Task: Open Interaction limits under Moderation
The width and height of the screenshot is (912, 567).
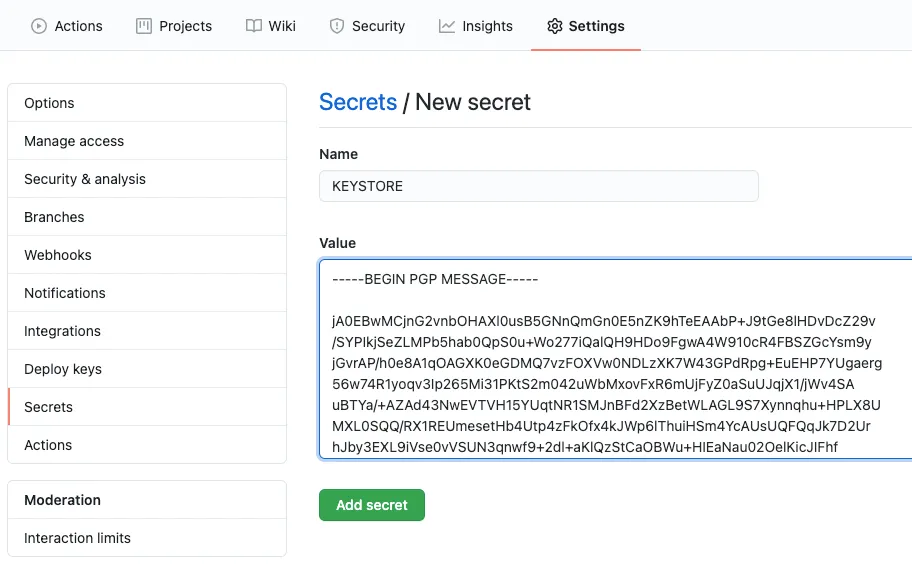Action: click(x=147, y=538)
